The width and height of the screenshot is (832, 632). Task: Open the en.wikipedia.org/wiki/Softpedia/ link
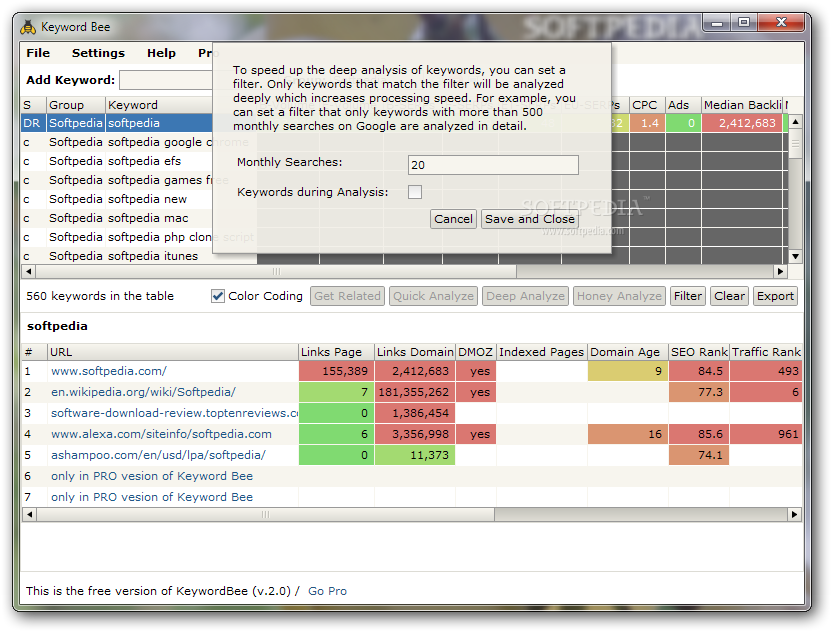click(143, 392)
